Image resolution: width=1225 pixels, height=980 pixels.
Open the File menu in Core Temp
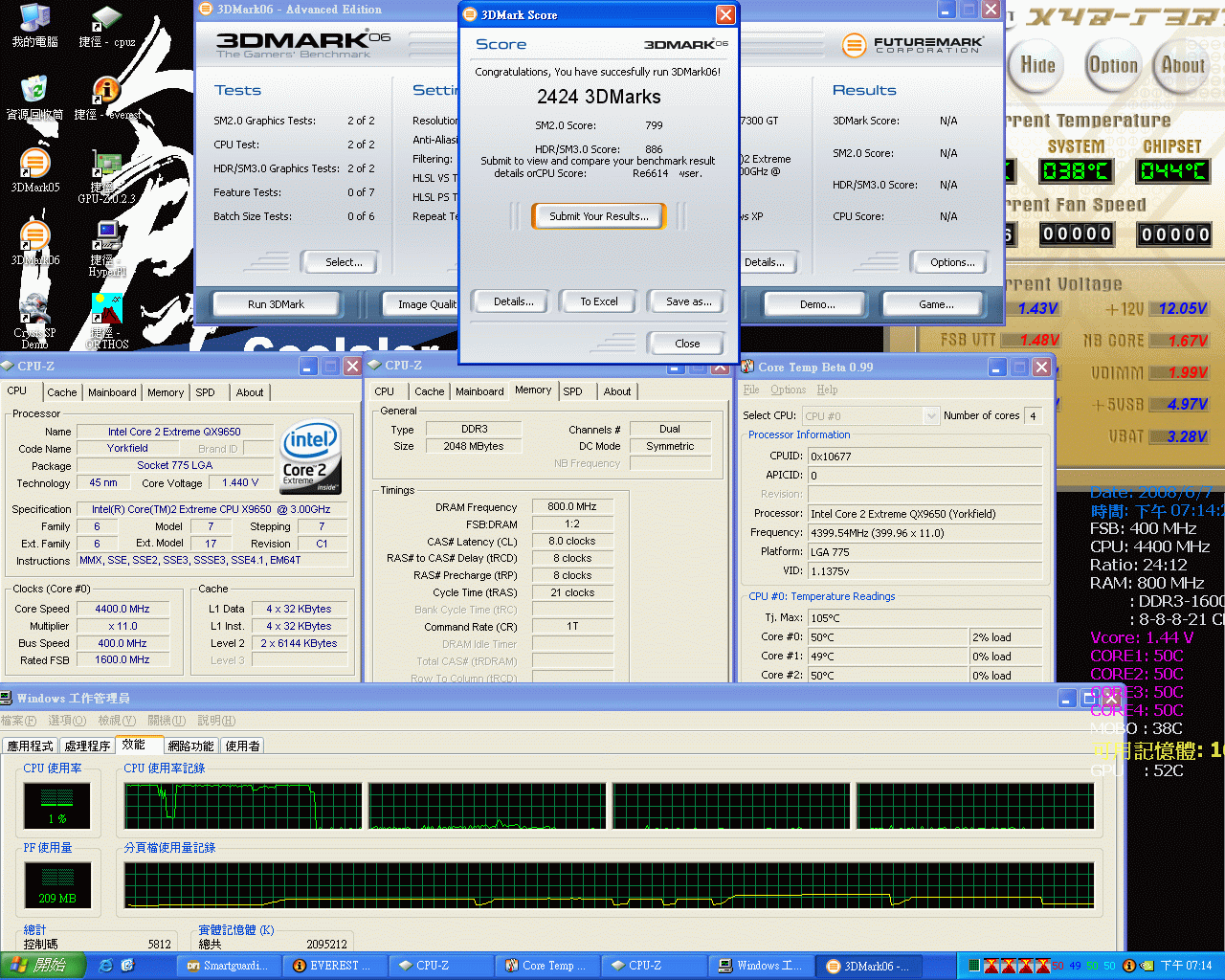tap(751, 390)
